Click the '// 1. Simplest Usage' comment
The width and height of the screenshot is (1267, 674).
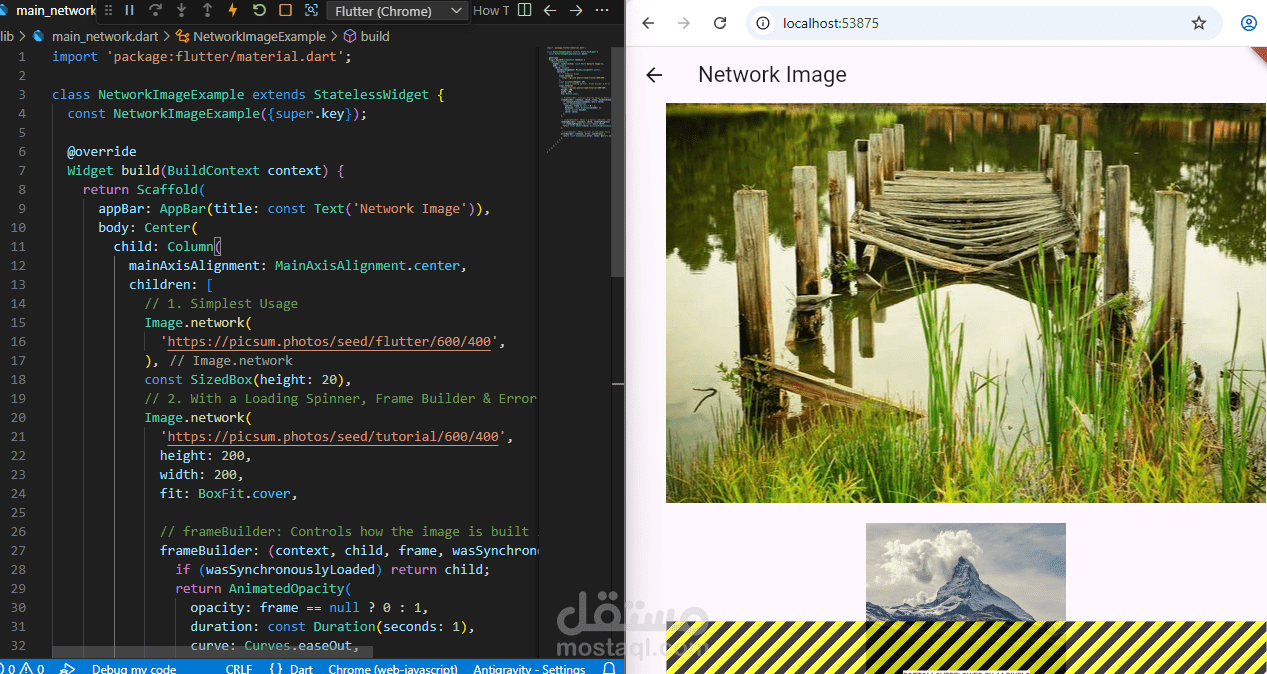(x=221, y=304)
